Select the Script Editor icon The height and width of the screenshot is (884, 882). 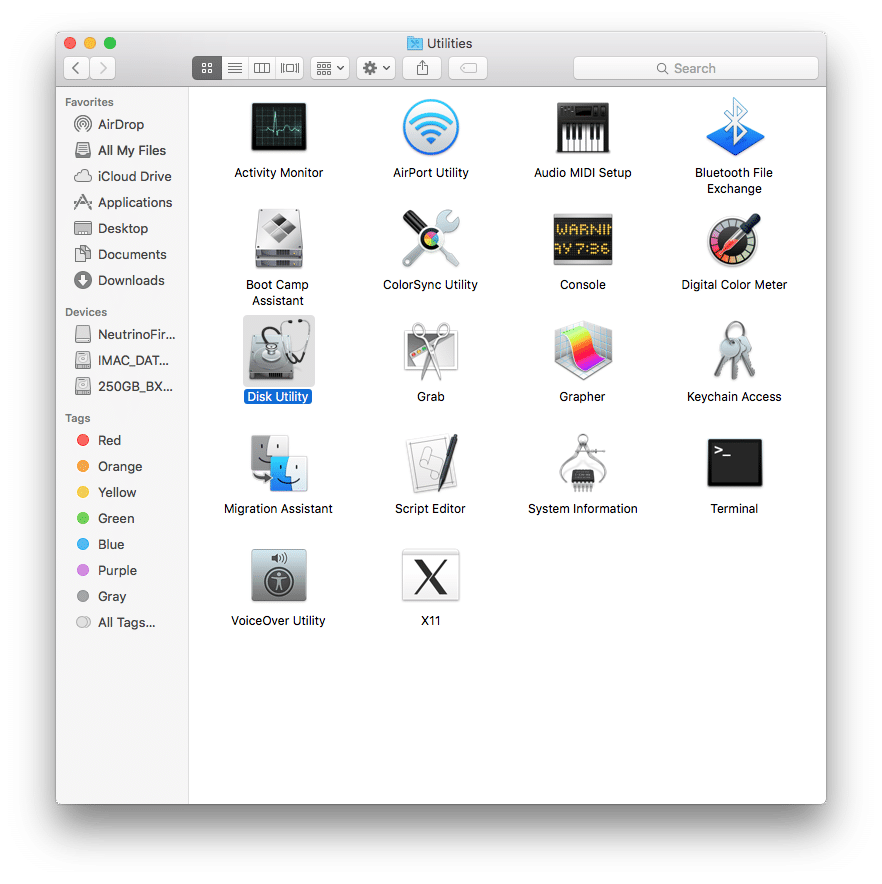[x=430, y=464]
